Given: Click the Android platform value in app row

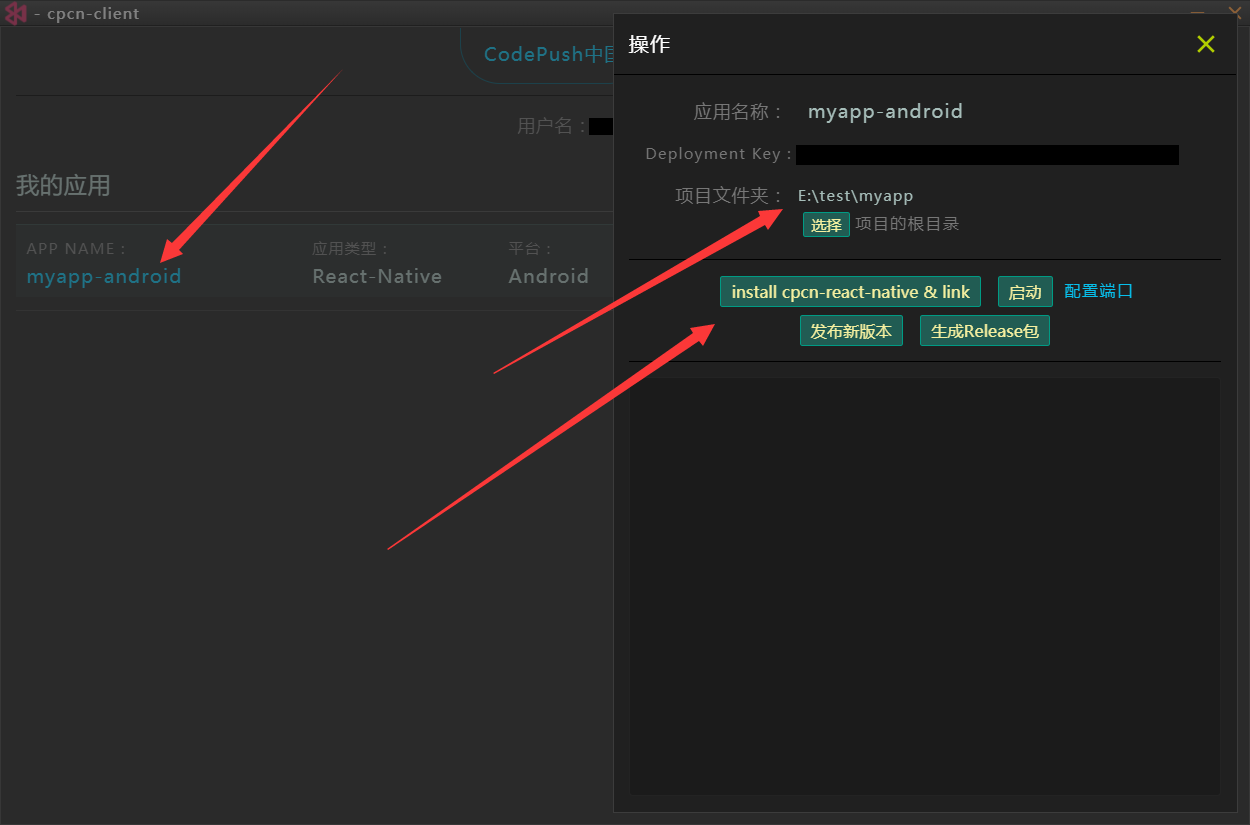Looking at the screenshot, I should 548,276.
